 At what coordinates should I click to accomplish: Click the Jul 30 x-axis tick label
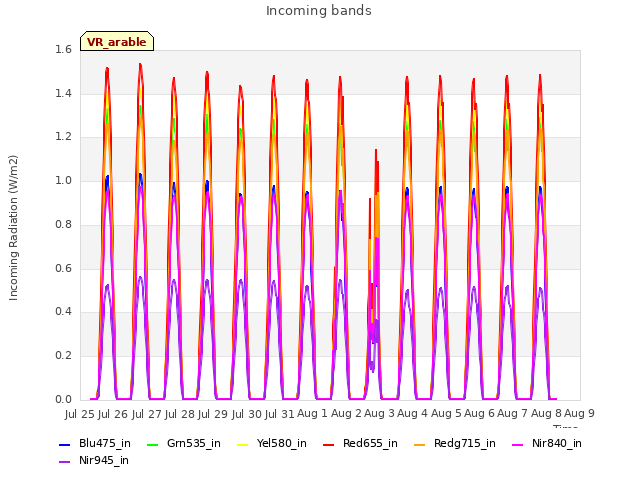pyautogui.click(x=247, y=414)
